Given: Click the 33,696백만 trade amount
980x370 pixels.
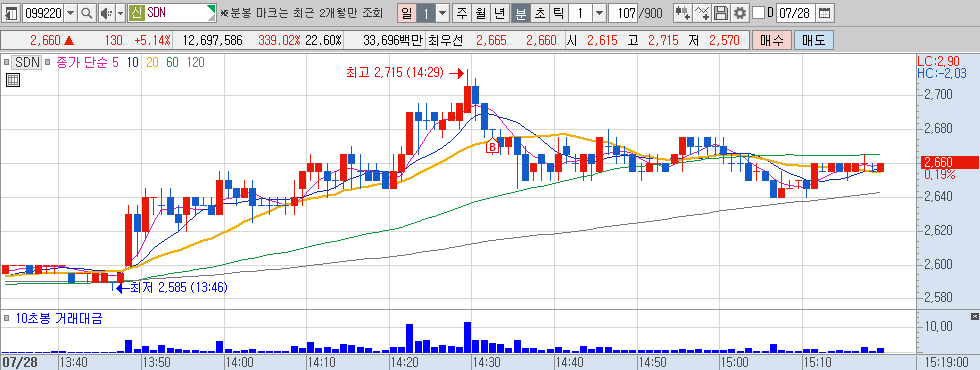Looking at the screenshot, I should tap(393, 41).
